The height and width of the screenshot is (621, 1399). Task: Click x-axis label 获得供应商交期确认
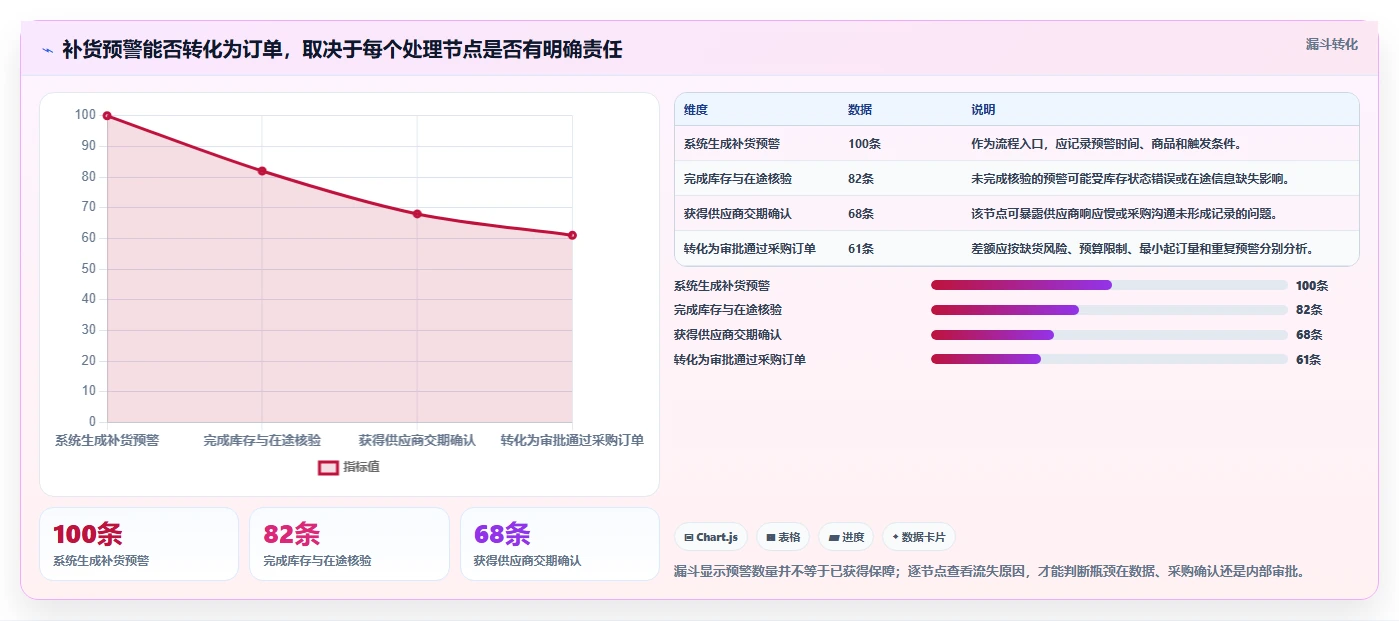(x=417, y=440)
